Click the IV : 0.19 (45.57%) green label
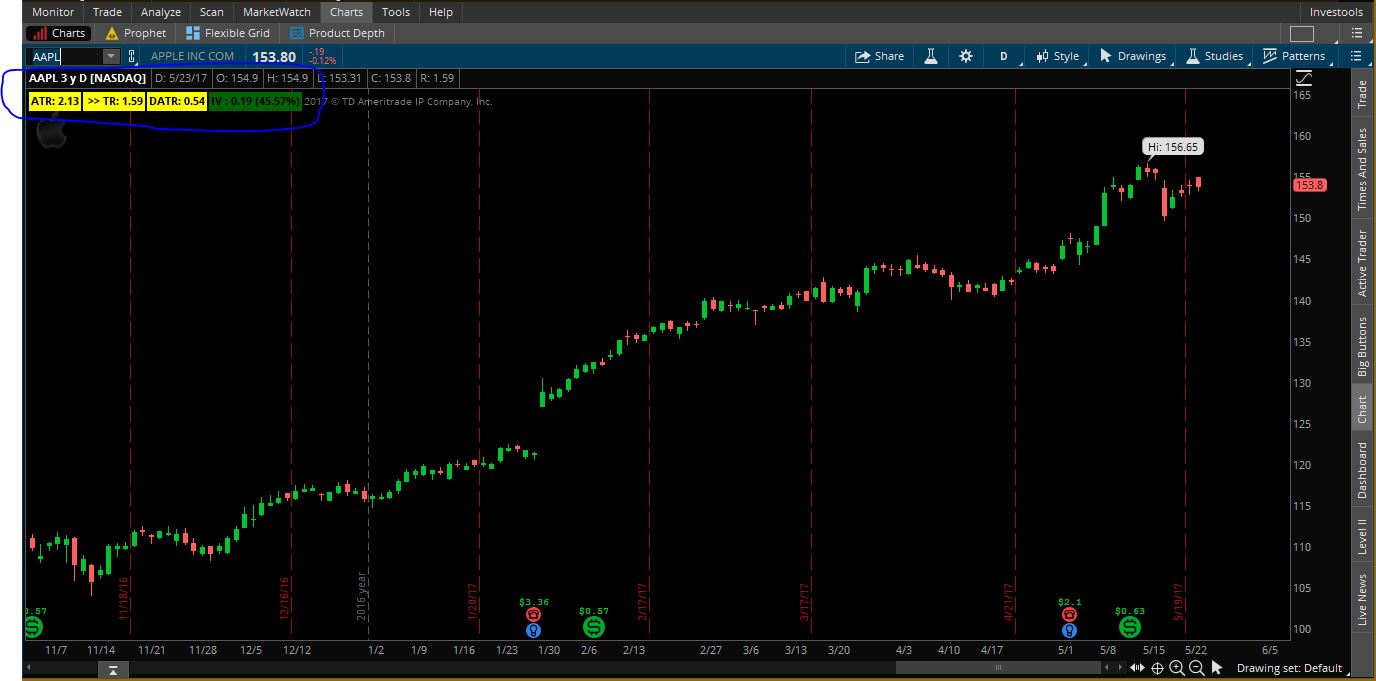Image resolution: width=1376 pixels, height=681 pixels. 255,101
